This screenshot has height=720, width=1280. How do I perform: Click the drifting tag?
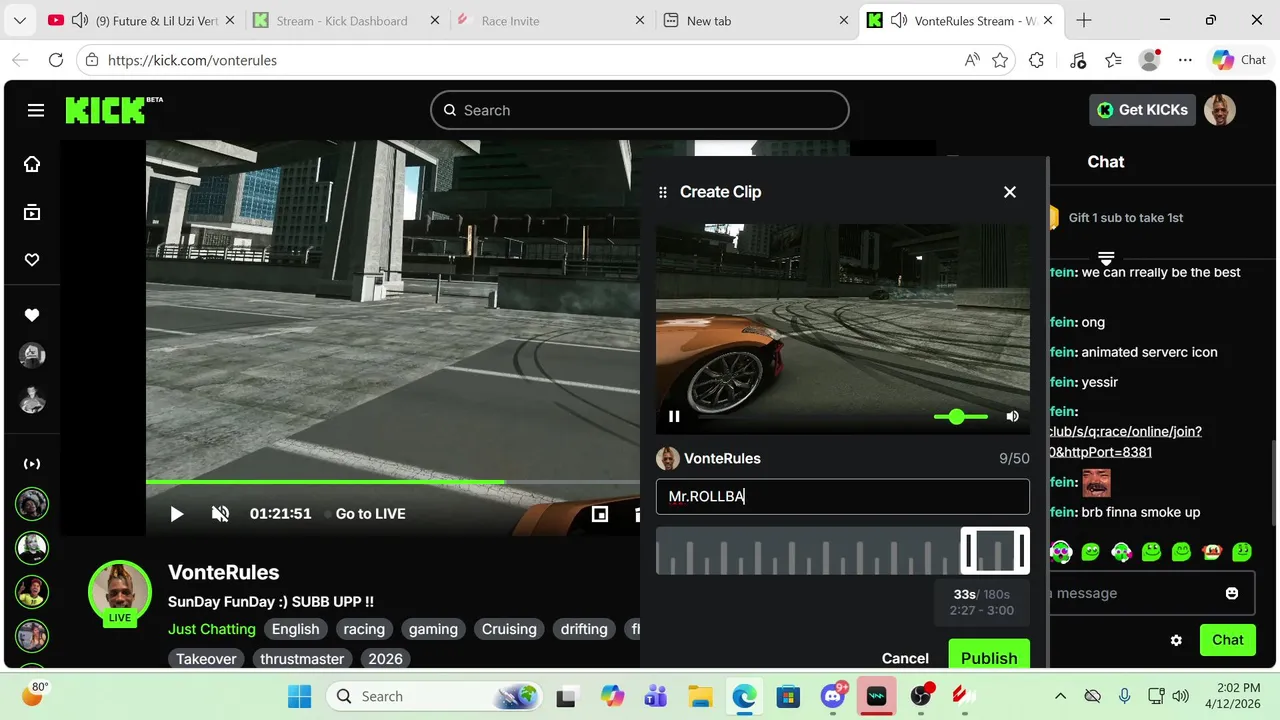point(584,629)
